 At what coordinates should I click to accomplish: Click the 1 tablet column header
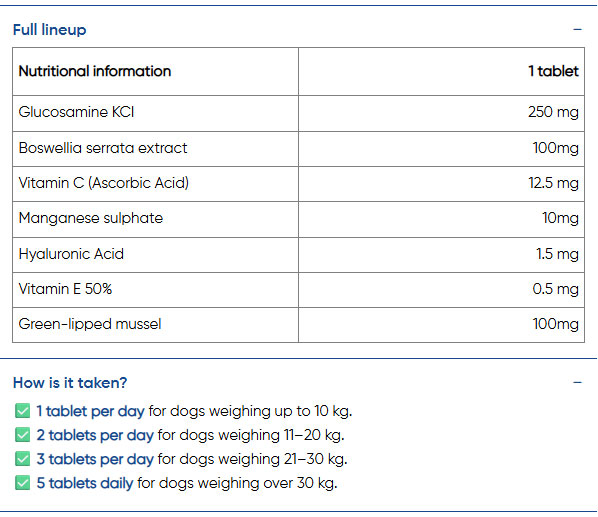[x=441, y=71]
